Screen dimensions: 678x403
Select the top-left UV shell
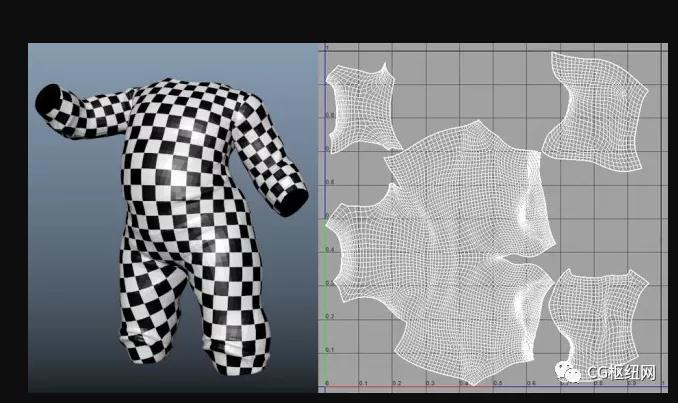pos(359,105)
